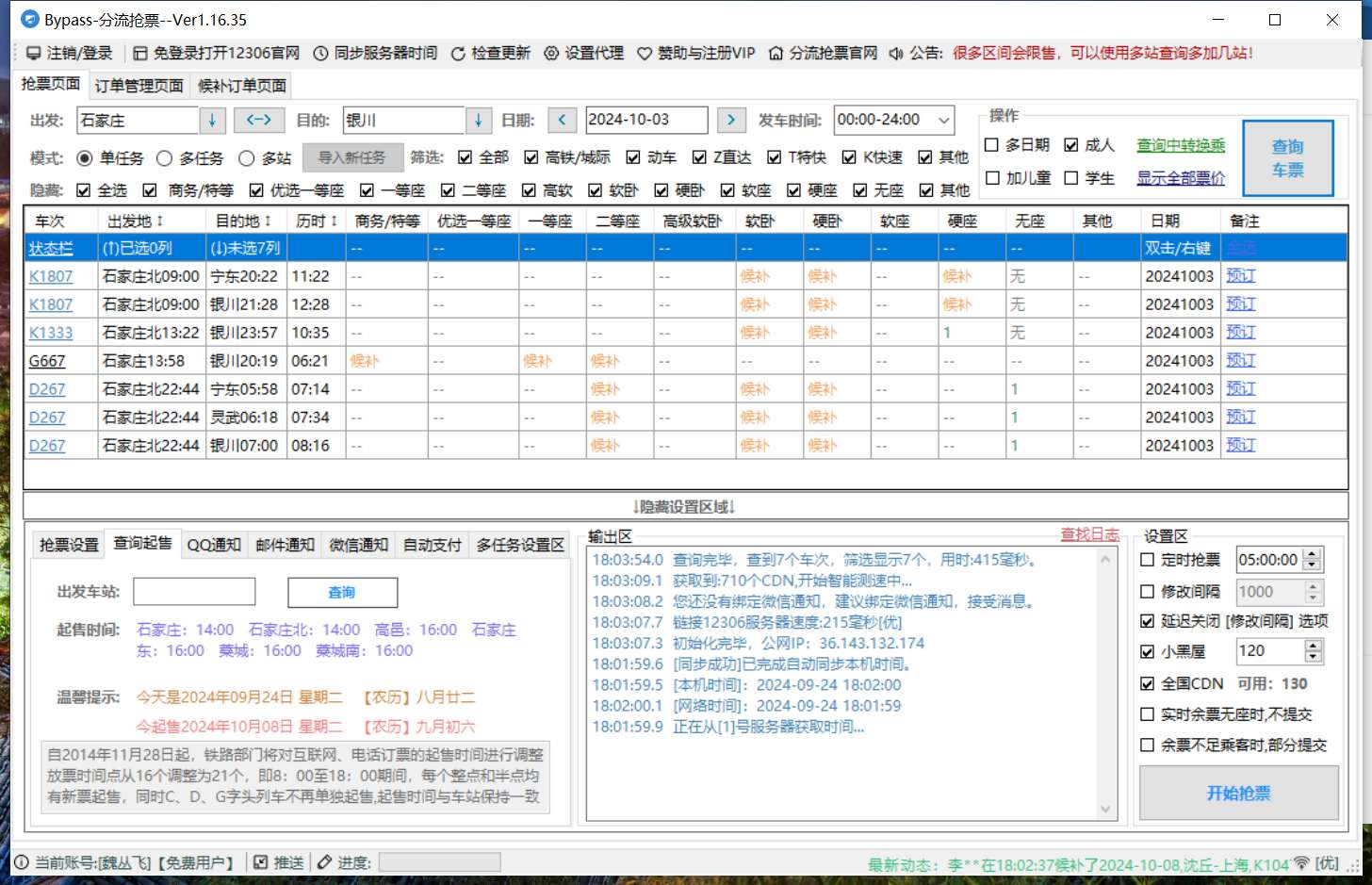Click the output log scroll down arrow
1372x885 pixels.
[1105, 809]
